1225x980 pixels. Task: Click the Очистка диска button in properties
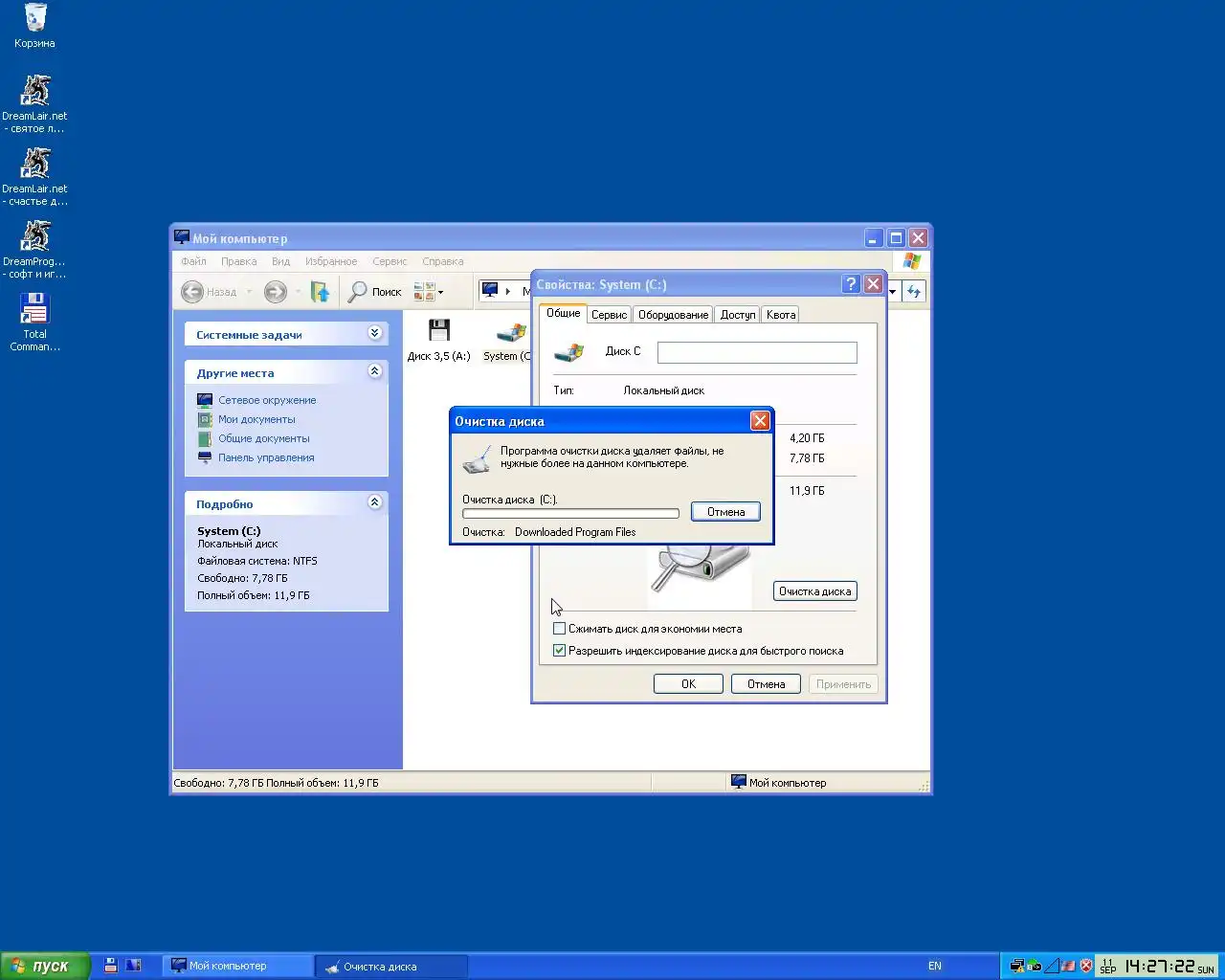pyautogui.click(x=814, y=591)
